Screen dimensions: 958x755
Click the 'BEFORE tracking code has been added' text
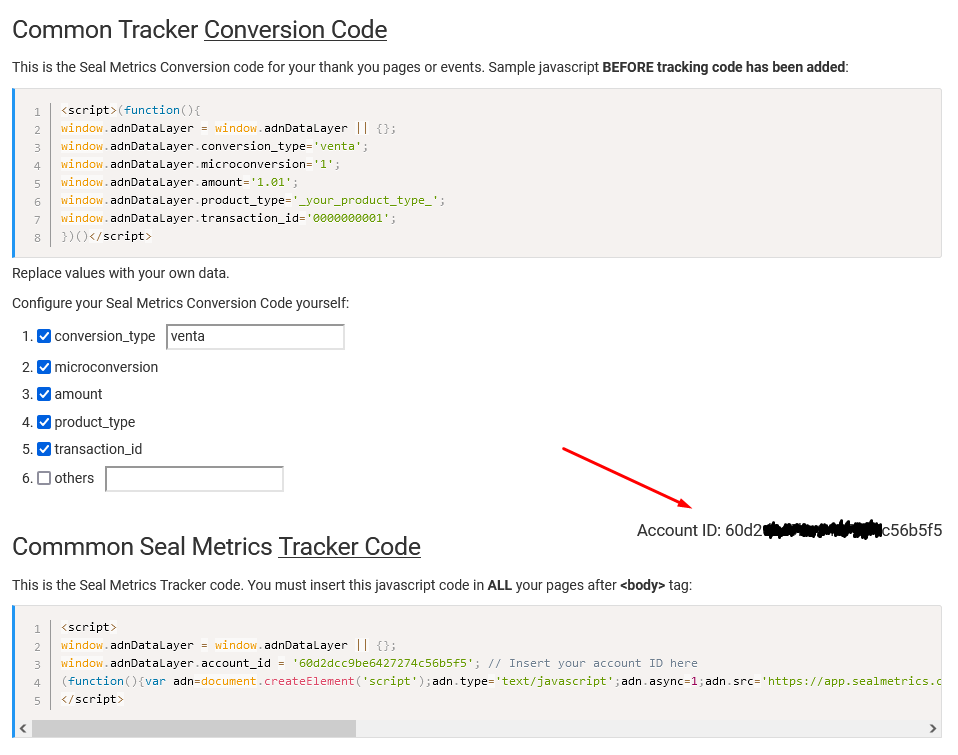(x=723, y=67)
